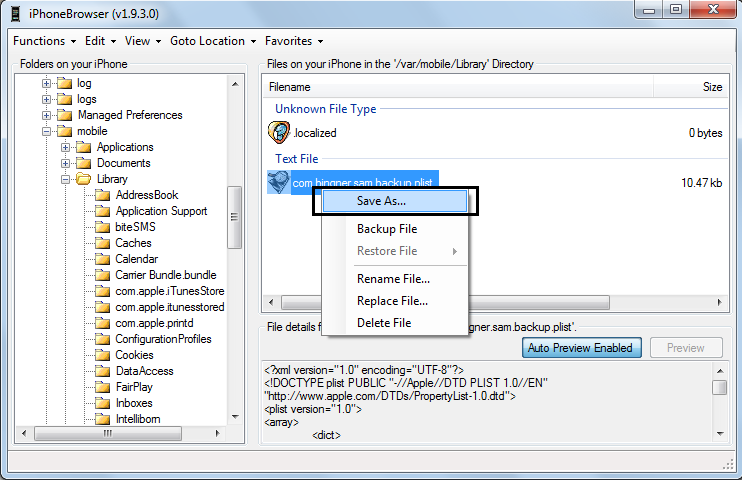Click the Documents folder icon
Viewport: 742px width, 480px height.
click(84, 164)
